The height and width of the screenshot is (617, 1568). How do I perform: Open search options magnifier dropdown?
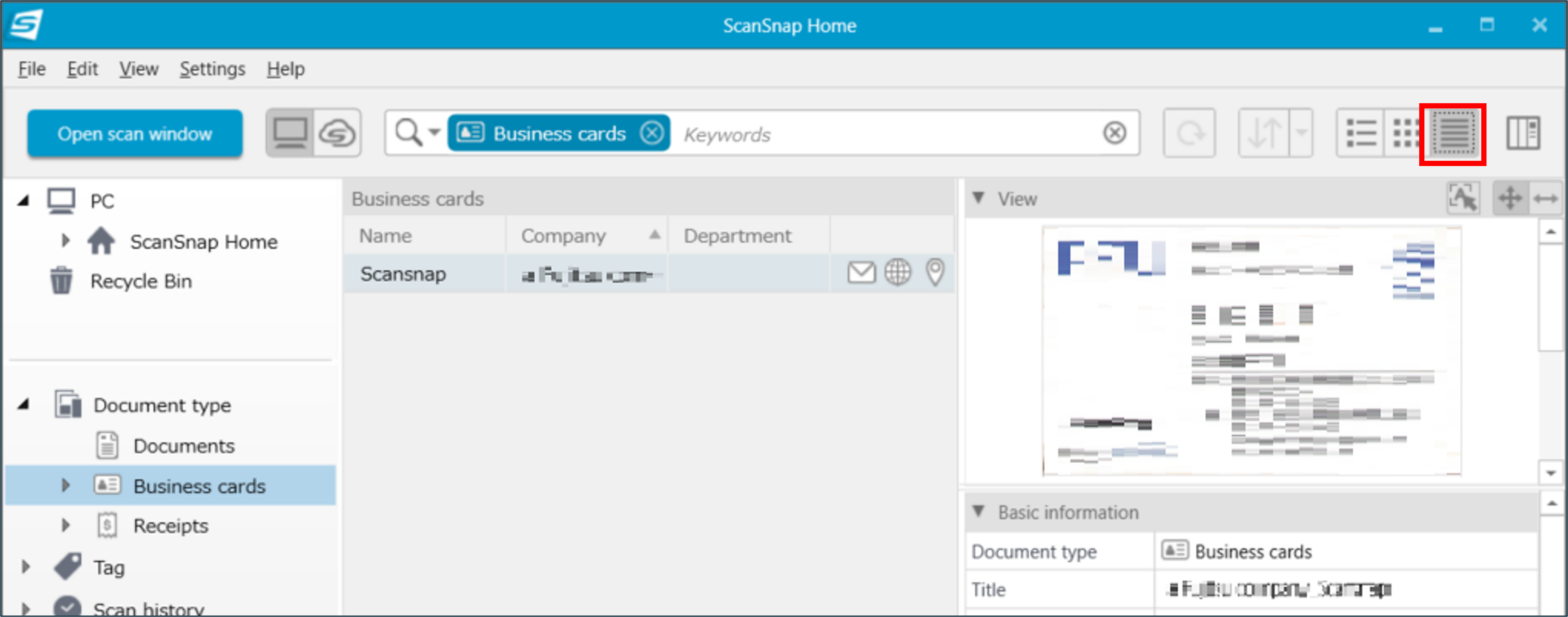(x=417, y=133)
